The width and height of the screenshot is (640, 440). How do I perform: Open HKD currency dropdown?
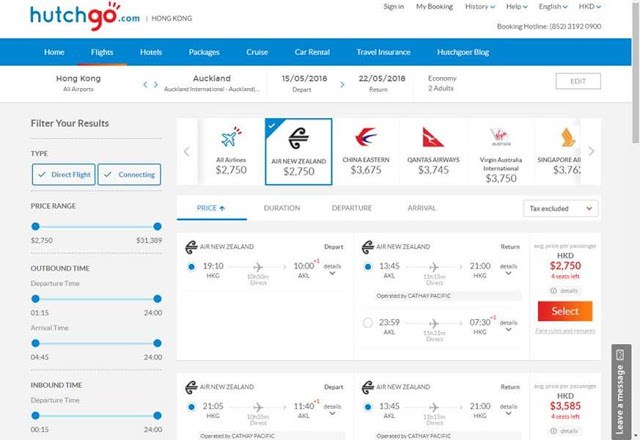[589, 7]
